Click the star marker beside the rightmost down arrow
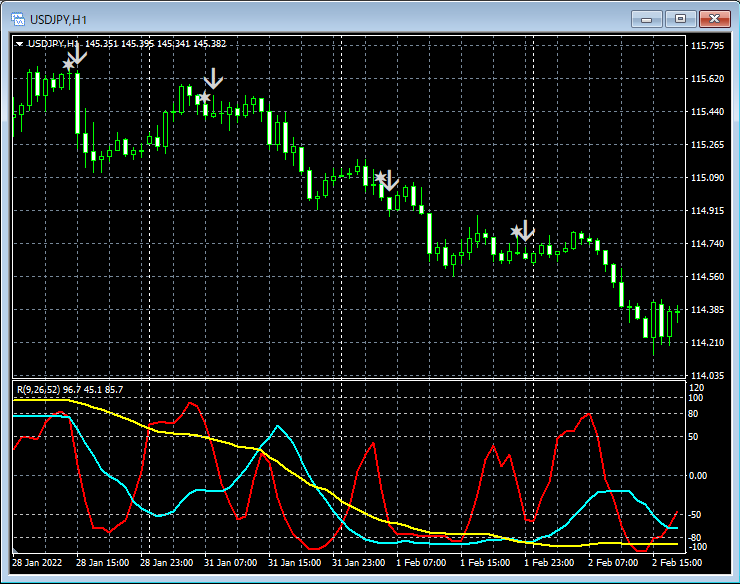The image size is (740, 584). click(516, 231)
